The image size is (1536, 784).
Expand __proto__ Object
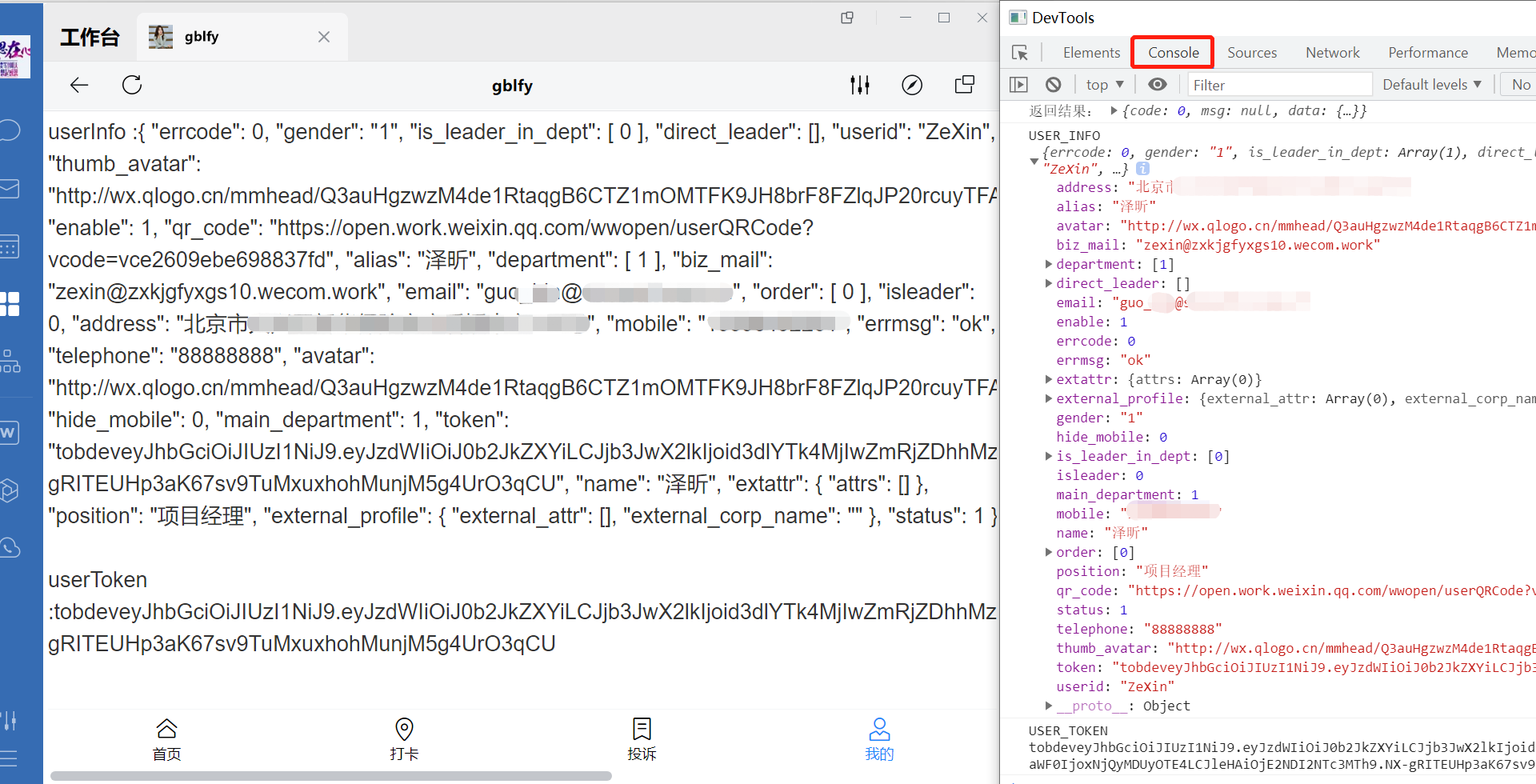click(x=1049, y=706)
